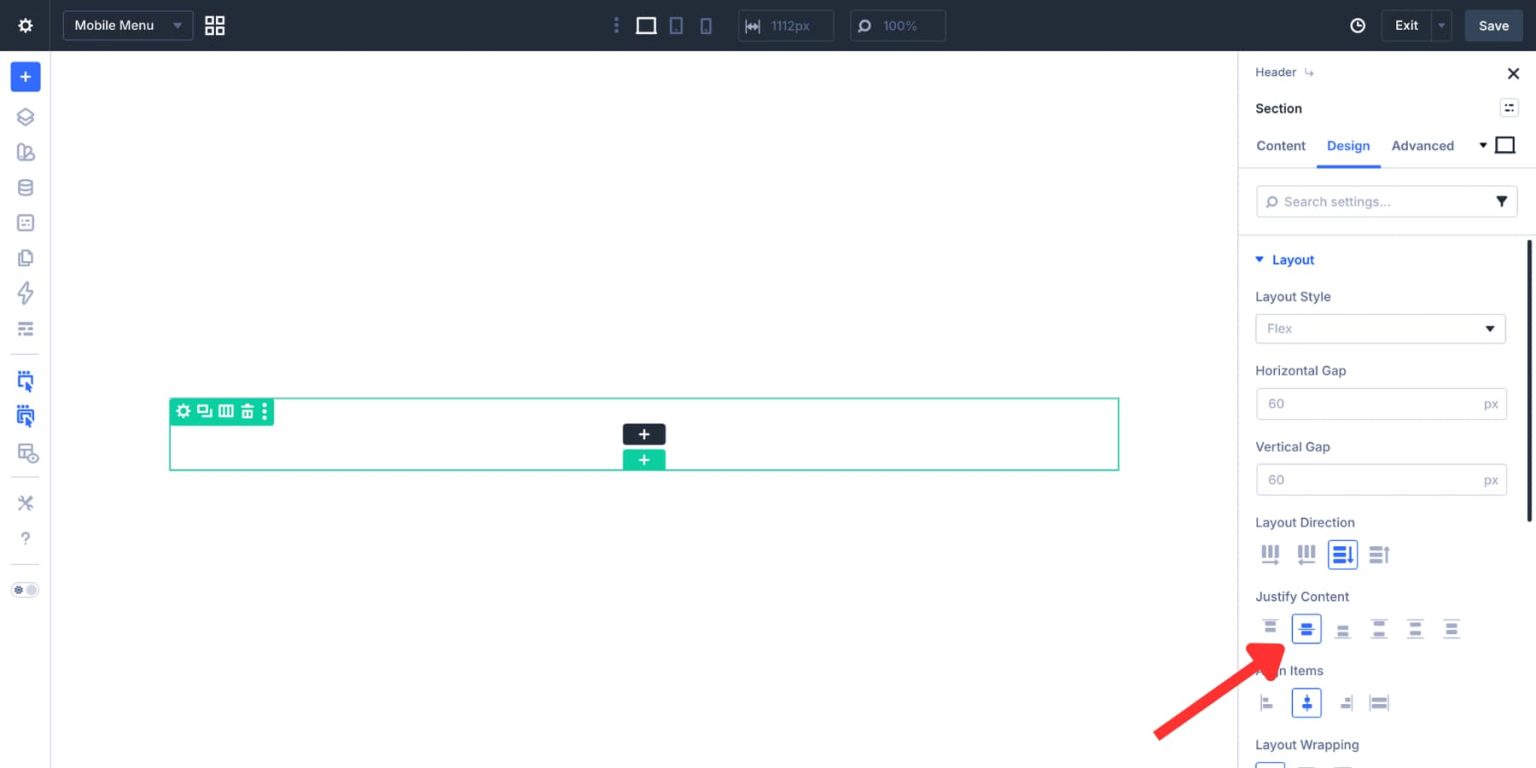This screenshot has height=768, width=1536.
Task: Open the history clock icon
Action: 1357,26
